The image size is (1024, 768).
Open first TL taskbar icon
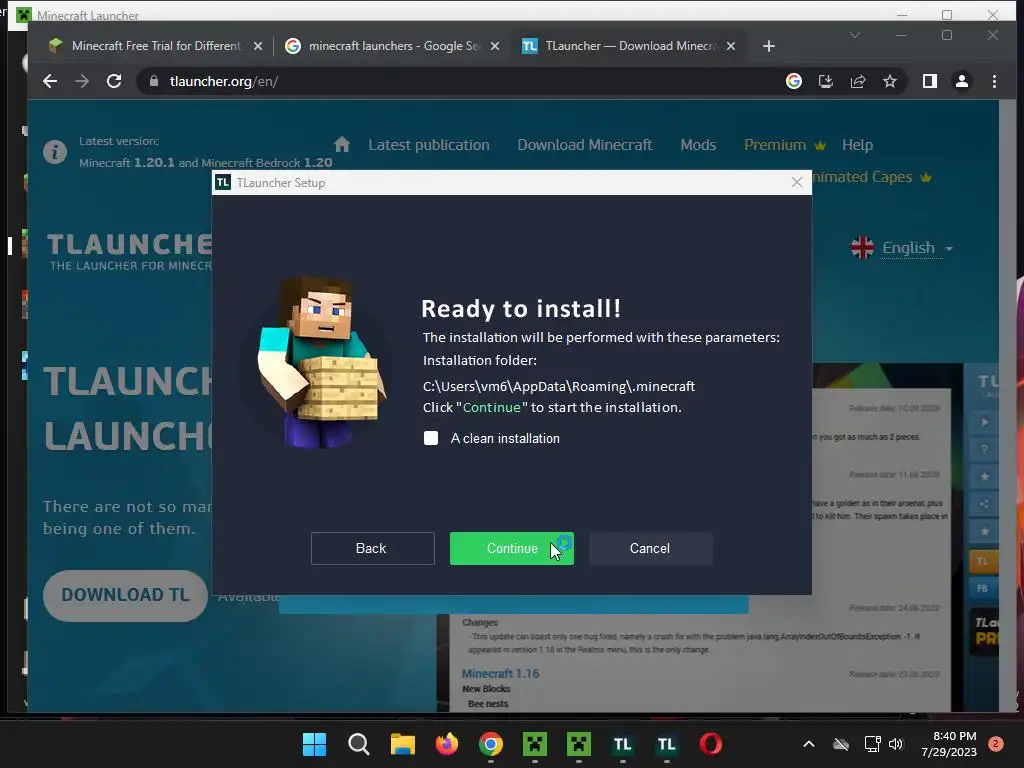point(622,744)
